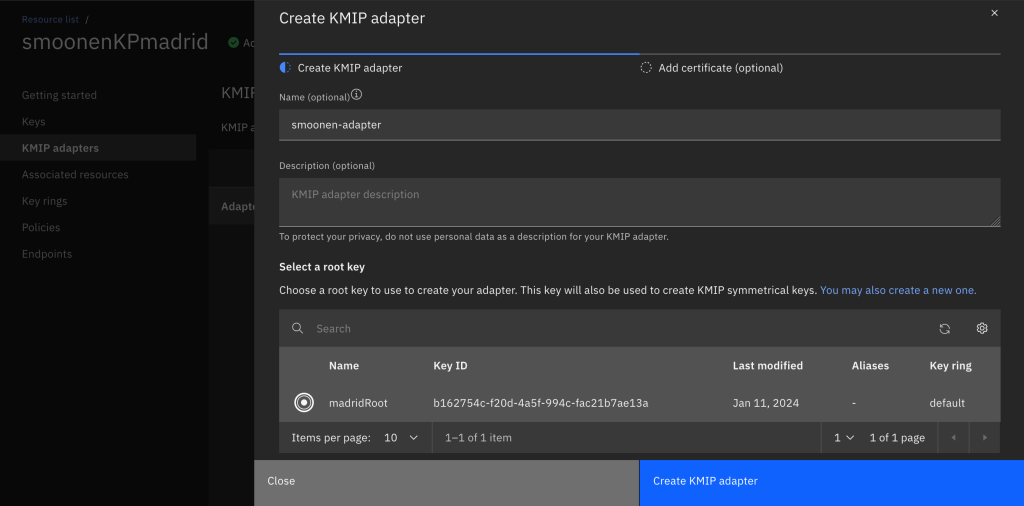This screenshot has height=506, width=1024.
Task: Click the info icon next to Name
Action: (x=357, y=96)
